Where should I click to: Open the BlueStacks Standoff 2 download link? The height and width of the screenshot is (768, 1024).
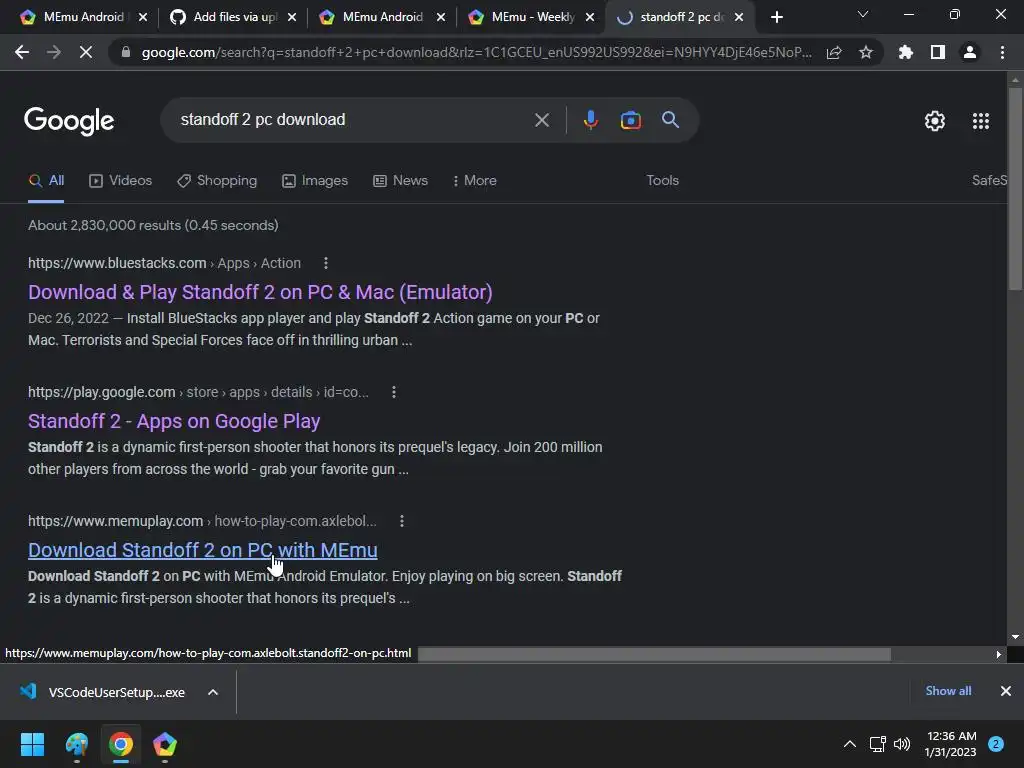[260, 292]
